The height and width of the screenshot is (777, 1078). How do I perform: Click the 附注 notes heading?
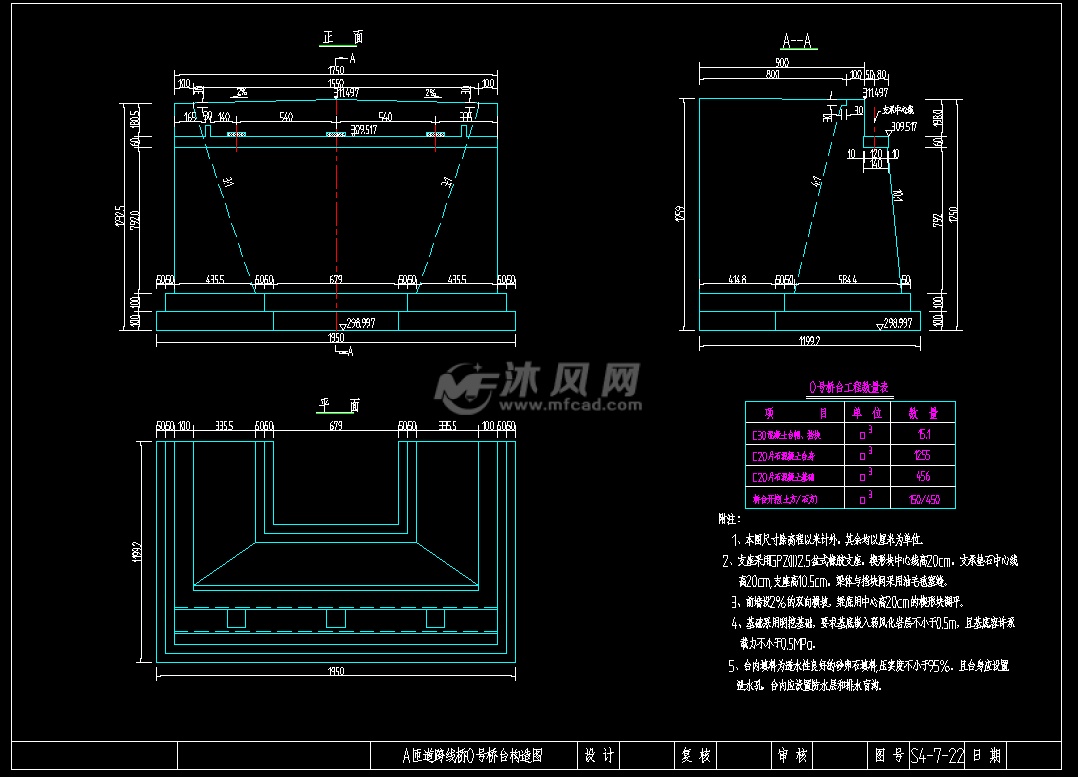(x=728, y=520)
